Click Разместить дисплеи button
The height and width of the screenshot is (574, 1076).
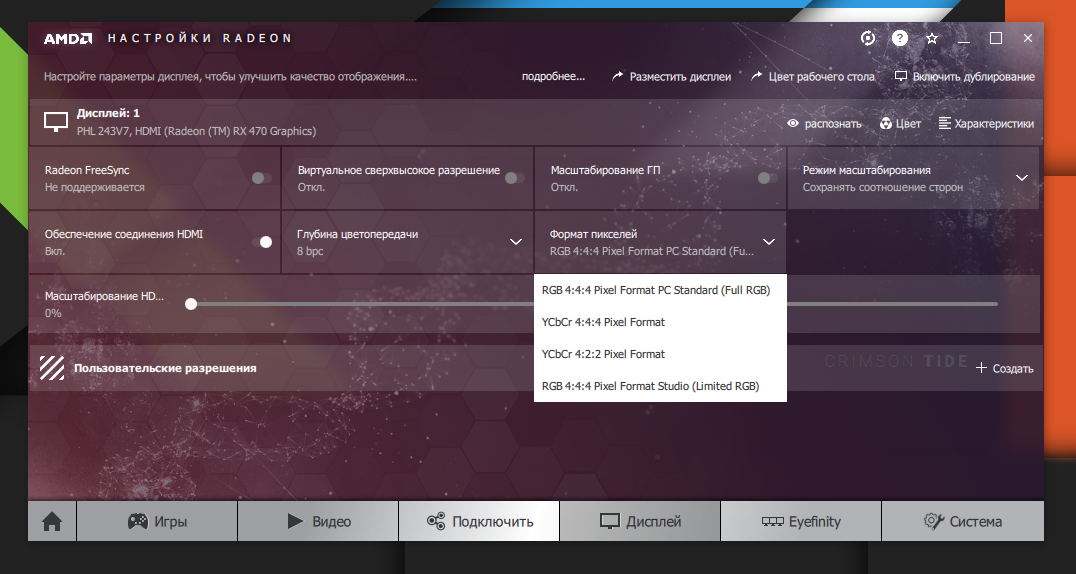(x=672, y=77)
